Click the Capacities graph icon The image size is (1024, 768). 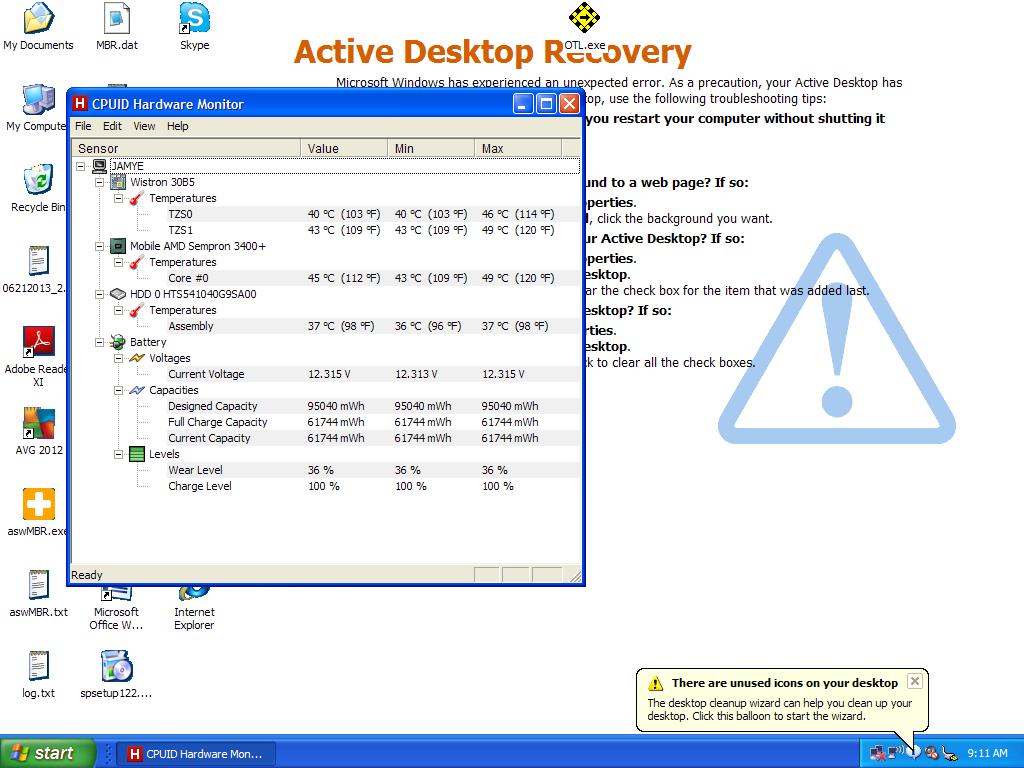pyautogui.click(x=136, y=390)
